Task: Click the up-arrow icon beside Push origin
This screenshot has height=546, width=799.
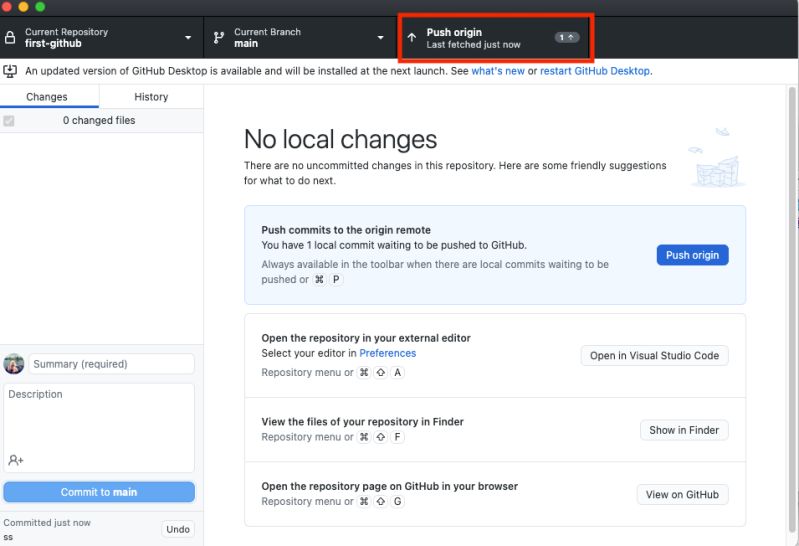Action: click(x=412, y=37)
